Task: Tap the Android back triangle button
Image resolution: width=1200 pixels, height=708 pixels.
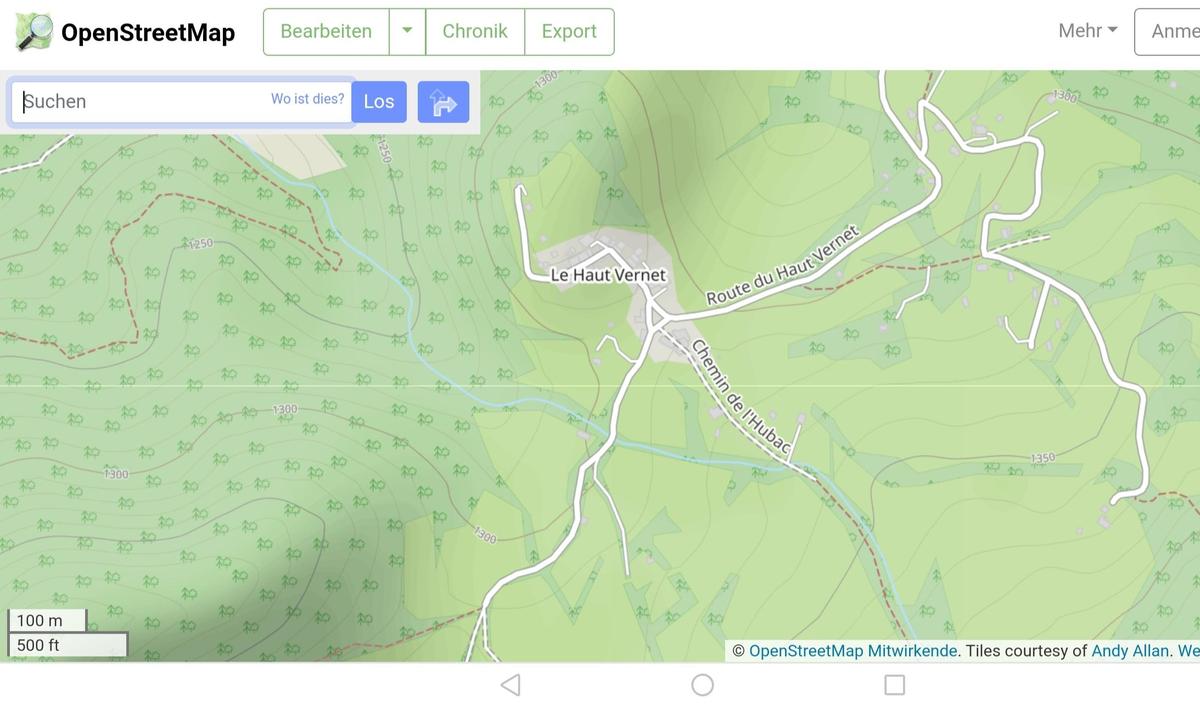Action: (x=510, y=685)
